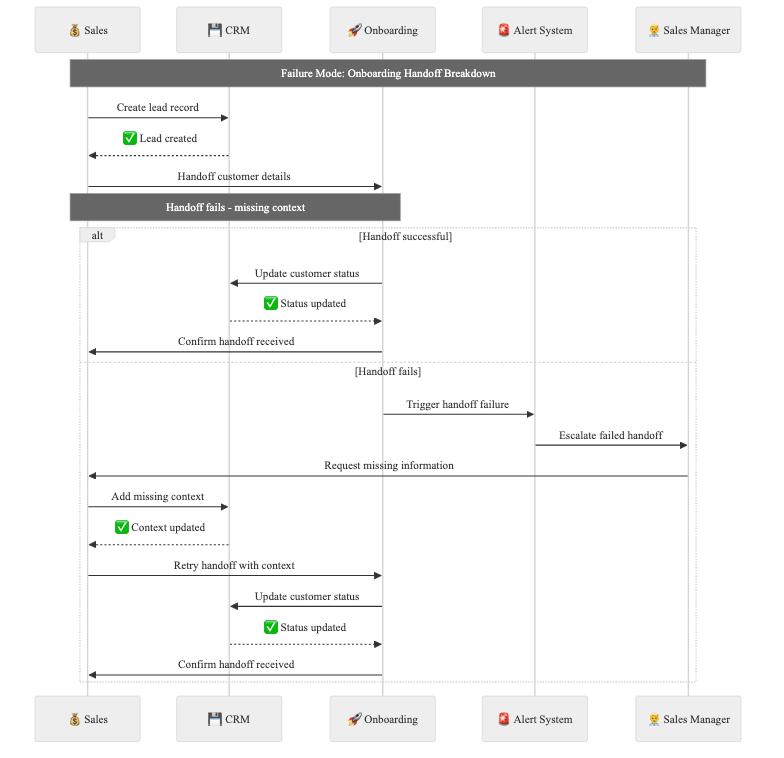Click the "Handoff fails - missing context" note

tap(235, 207)
